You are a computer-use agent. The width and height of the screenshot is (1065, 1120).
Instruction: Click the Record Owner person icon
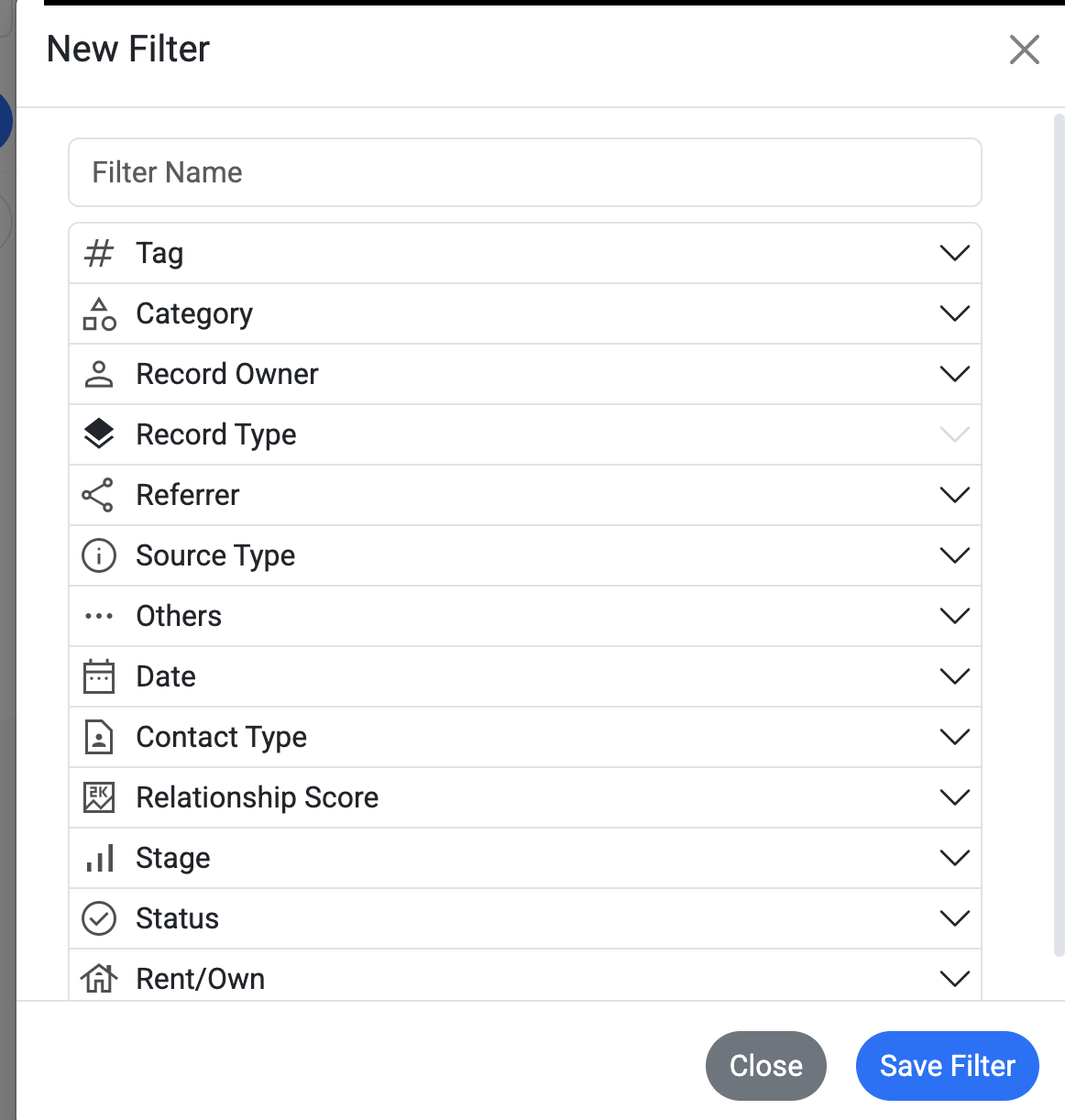(x=99, y=374)
